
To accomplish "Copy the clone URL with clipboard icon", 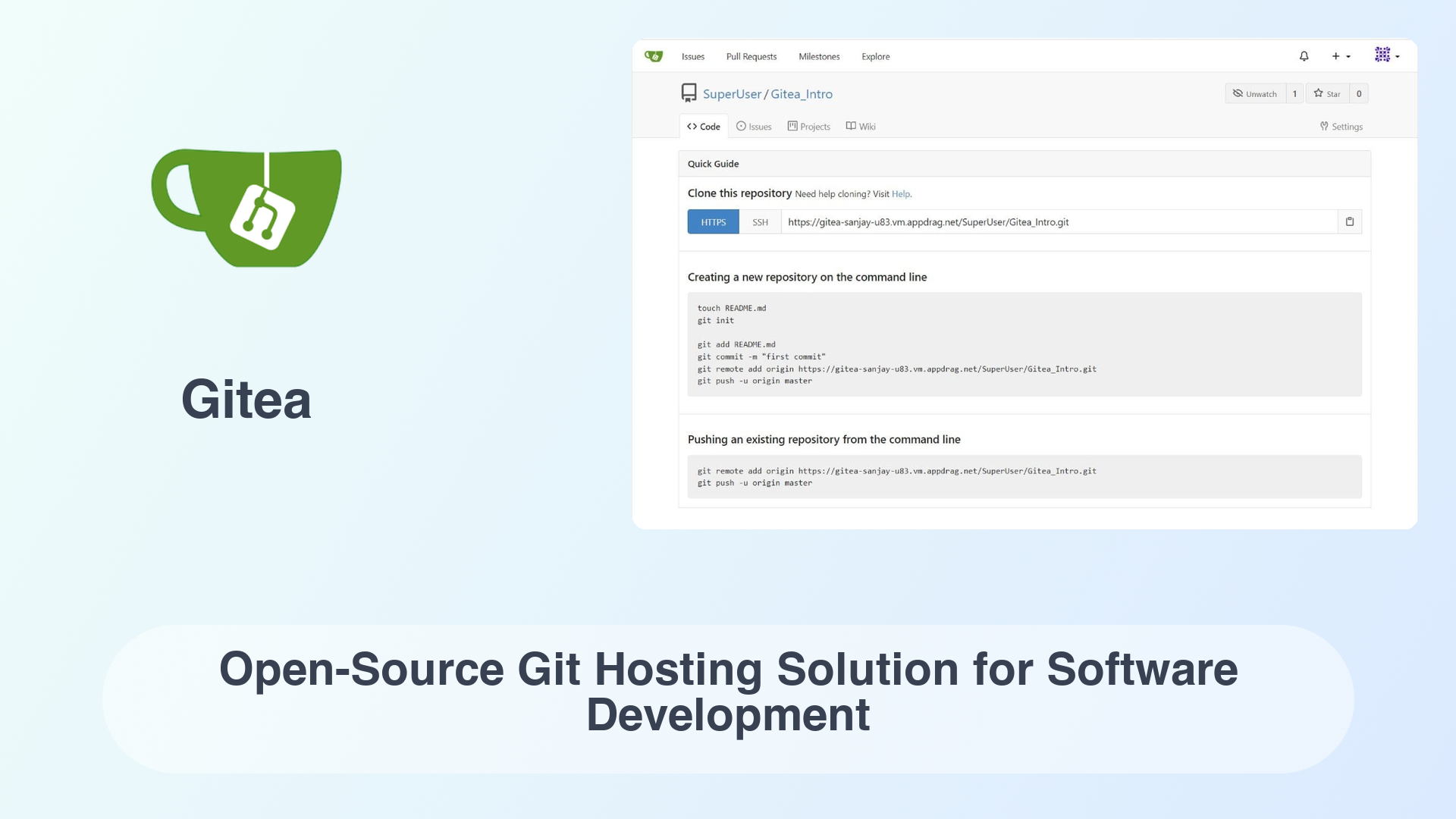I will (x=1350, y=222).
